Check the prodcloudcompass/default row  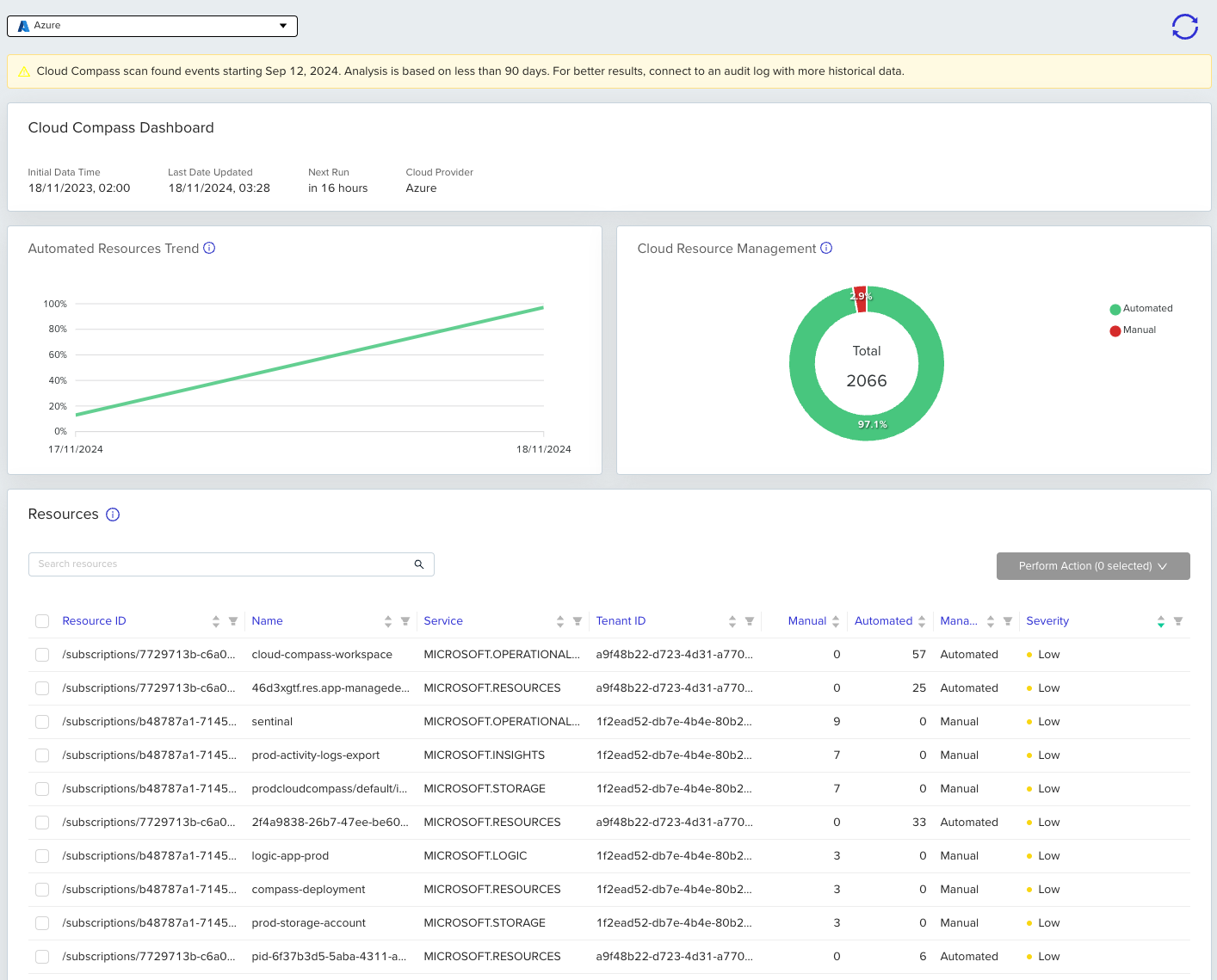point(42,789)
